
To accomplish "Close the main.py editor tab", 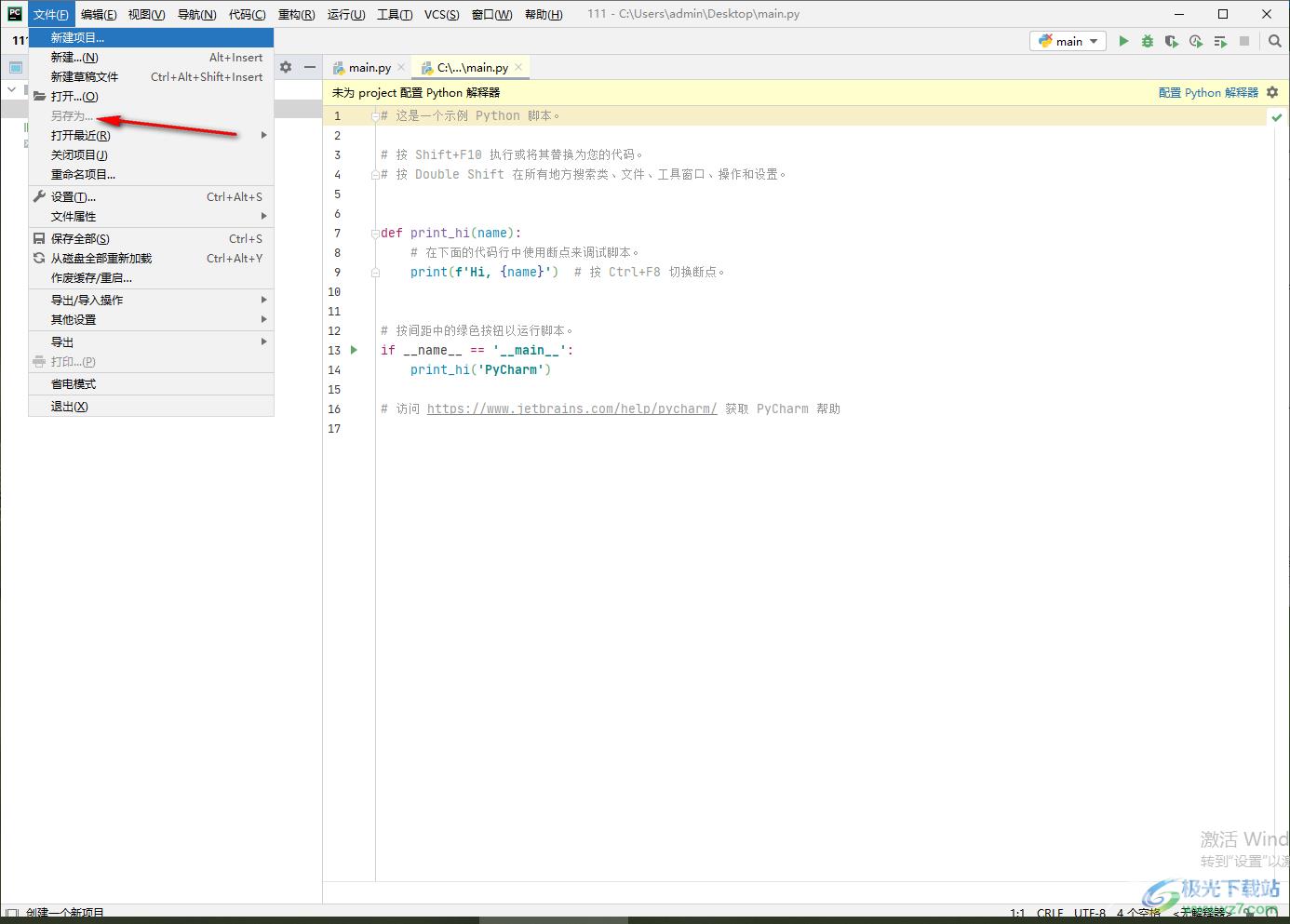I will (401, 67).
